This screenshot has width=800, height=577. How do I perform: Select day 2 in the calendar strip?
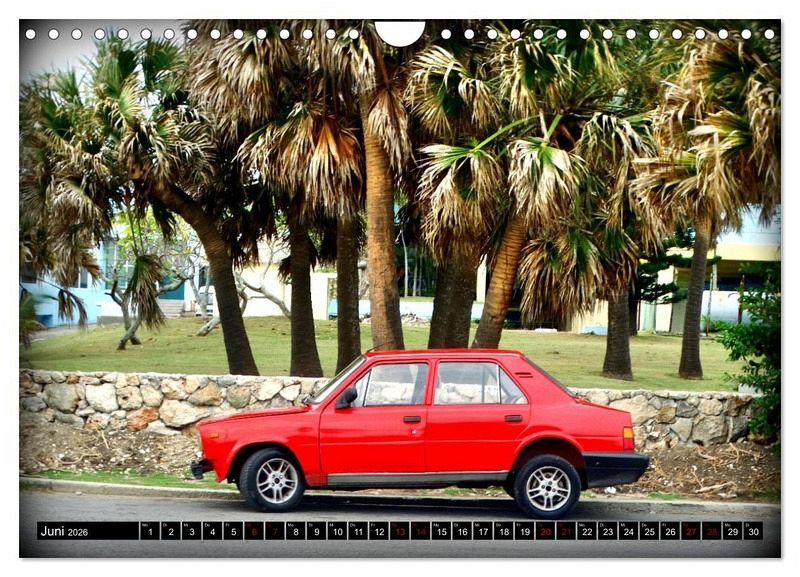170,531
